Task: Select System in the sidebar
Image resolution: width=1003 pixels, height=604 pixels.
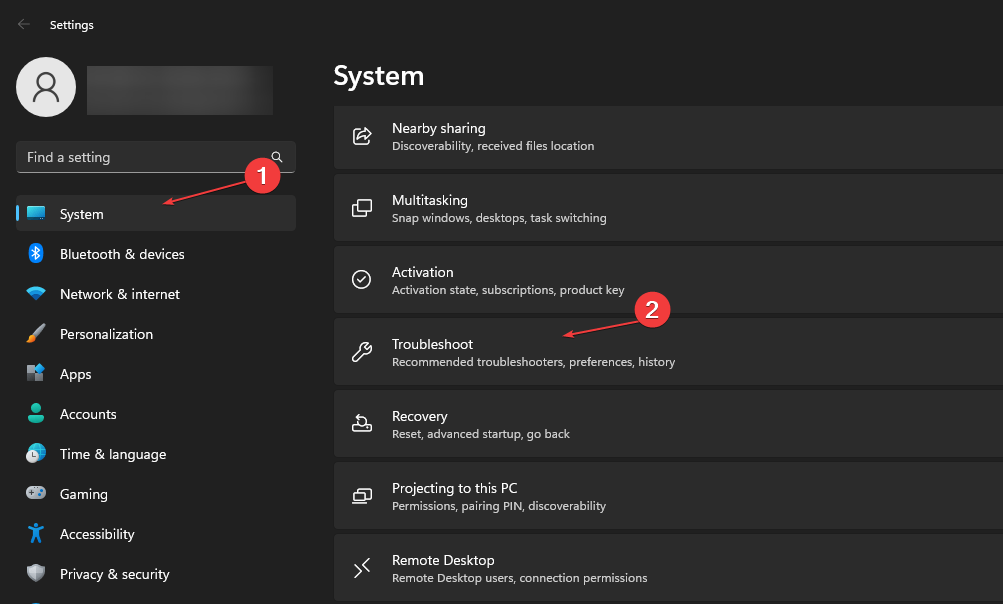Action: click(82, 214)
